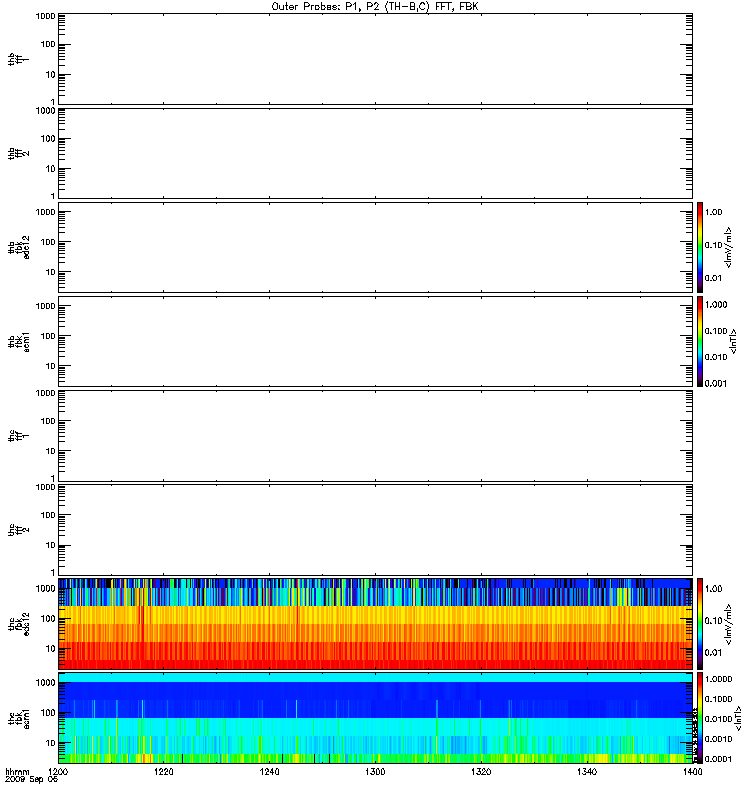Click the 0.1000 value on thc scm1 color bar
This screenshot has width=750, height=800.
(718, 699)
